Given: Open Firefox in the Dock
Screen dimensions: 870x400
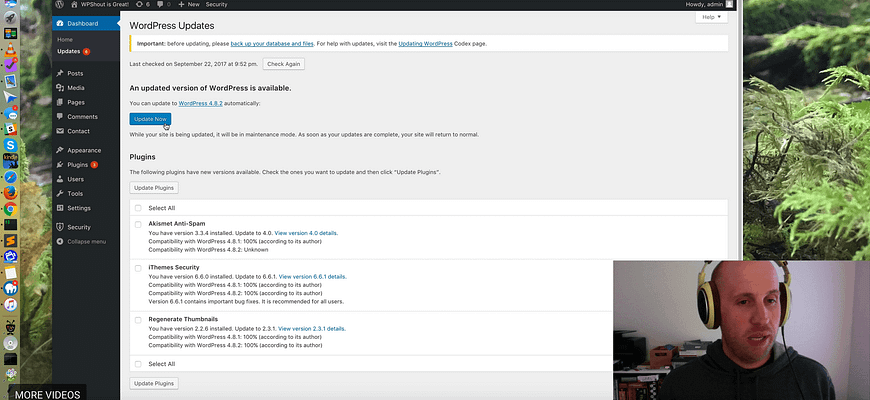Looking at the screenshot, I should (x=11, y=193).
